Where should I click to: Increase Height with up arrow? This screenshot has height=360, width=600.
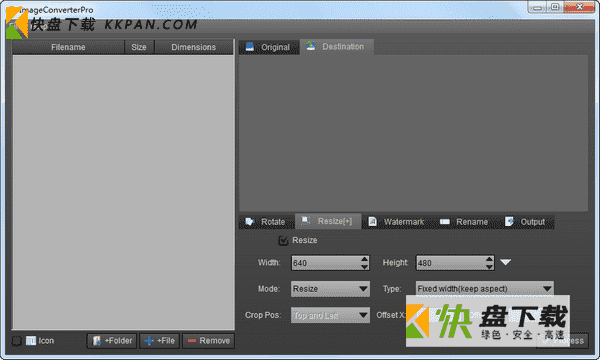pyautogui.click(x=489, y=259)
